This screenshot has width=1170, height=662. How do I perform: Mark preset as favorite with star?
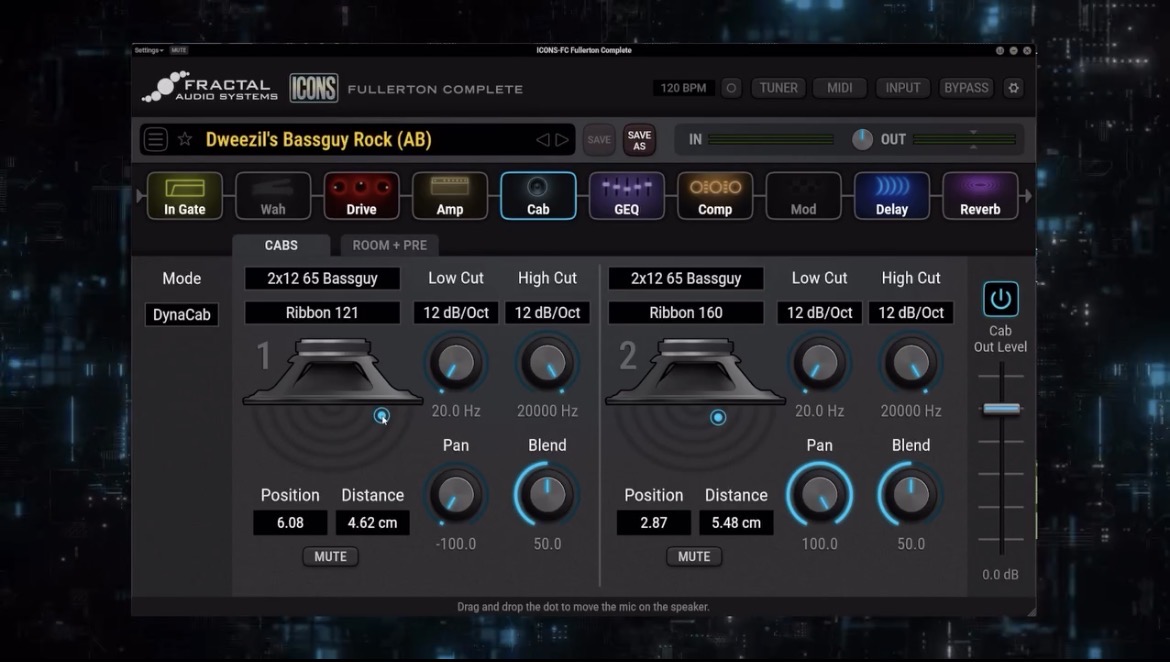click(185, 140)
